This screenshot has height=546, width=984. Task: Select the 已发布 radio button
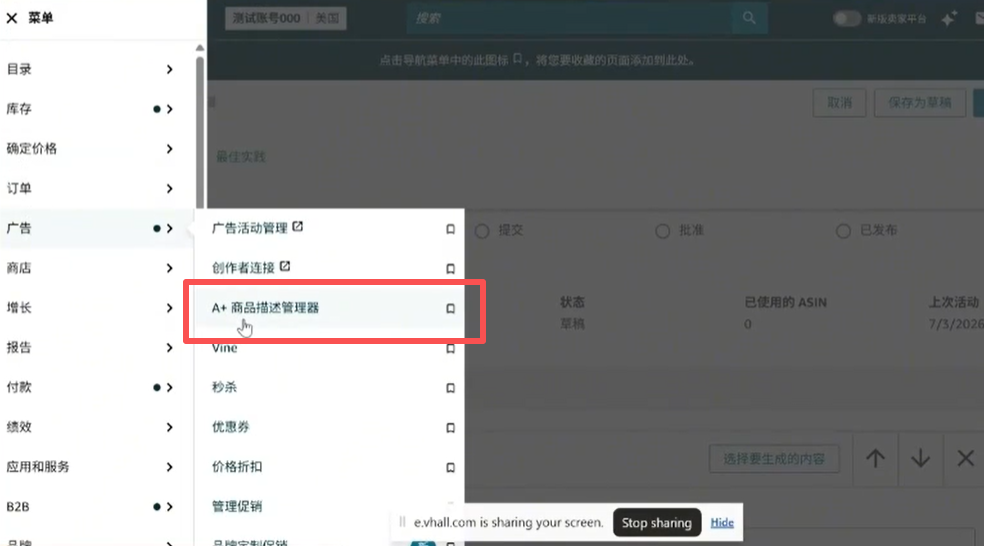coord(843,231)
